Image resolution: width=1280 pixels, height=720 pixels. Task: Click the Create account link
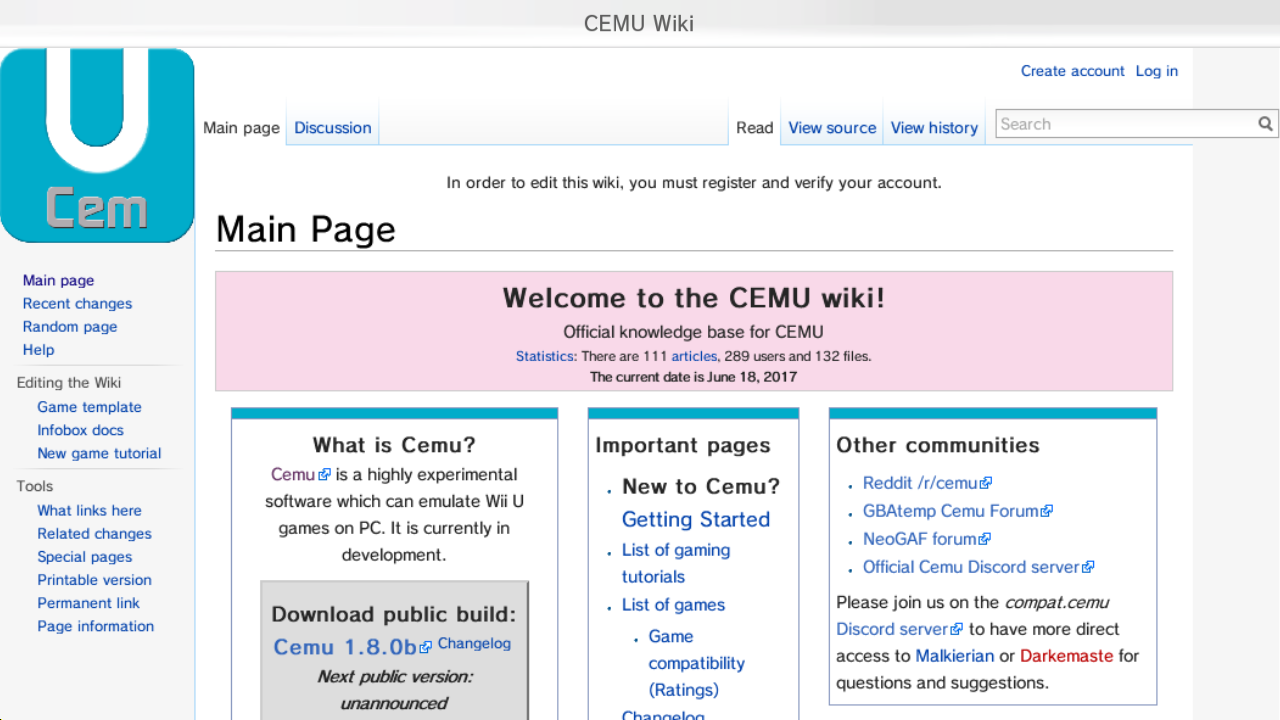point(1072,71)
